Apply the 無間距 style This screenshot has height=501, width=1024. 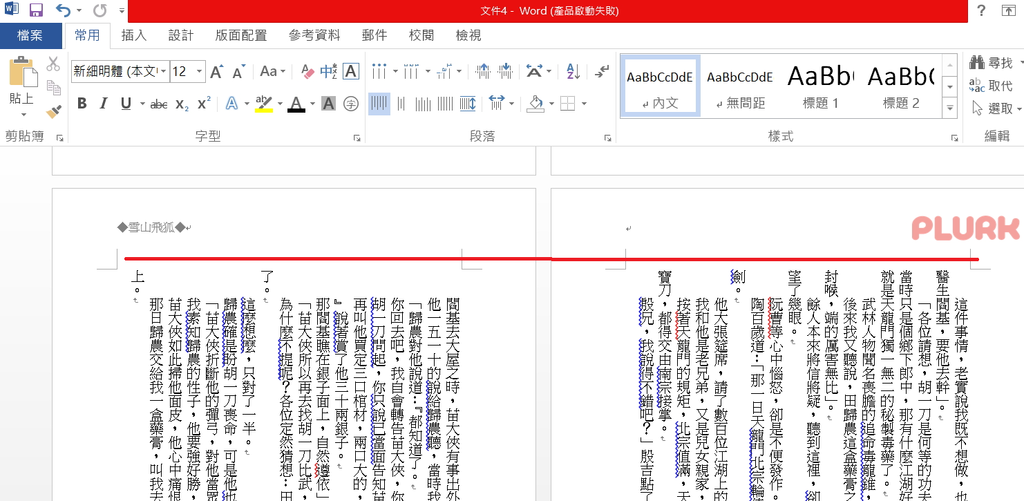tap(740, 86)
